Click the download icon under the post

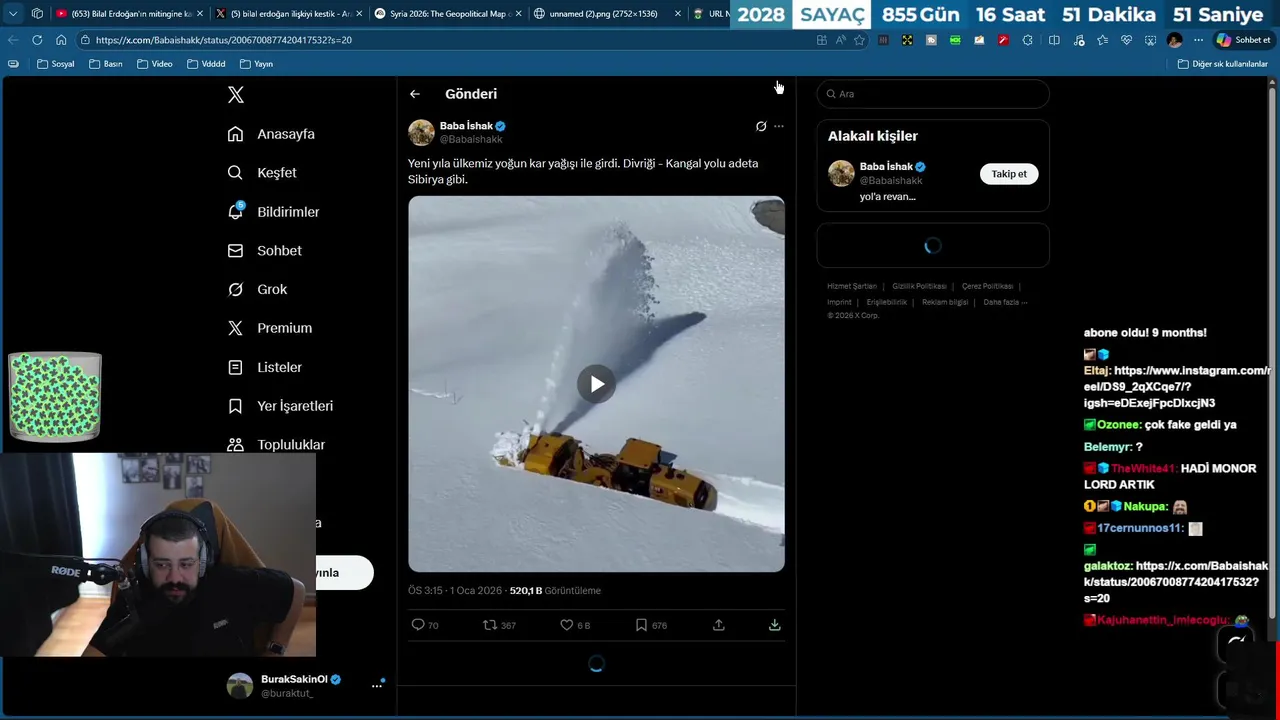tap(774, 625)
